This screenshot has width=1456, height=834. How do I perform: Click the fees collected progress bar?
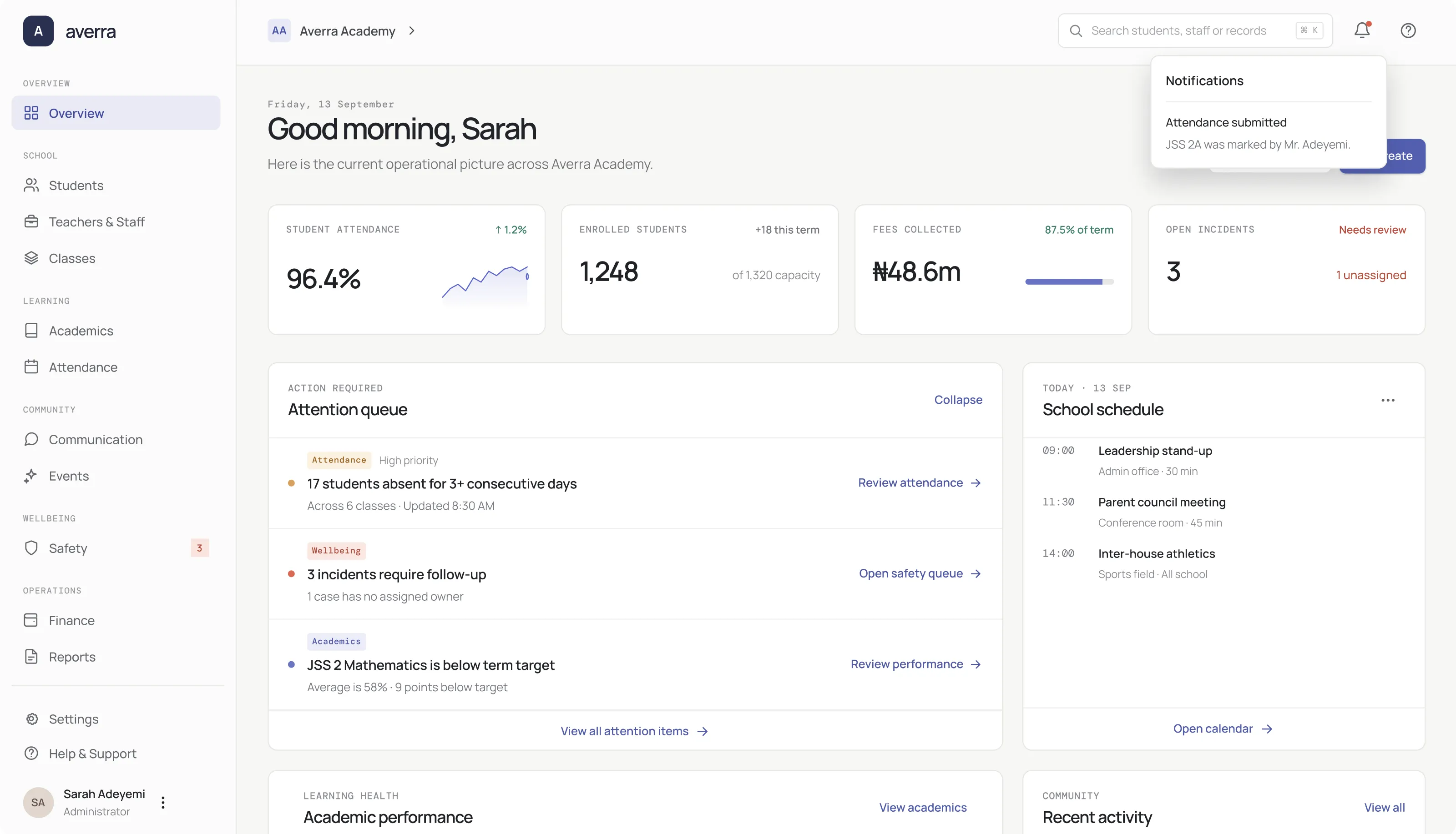(1069, 281)
